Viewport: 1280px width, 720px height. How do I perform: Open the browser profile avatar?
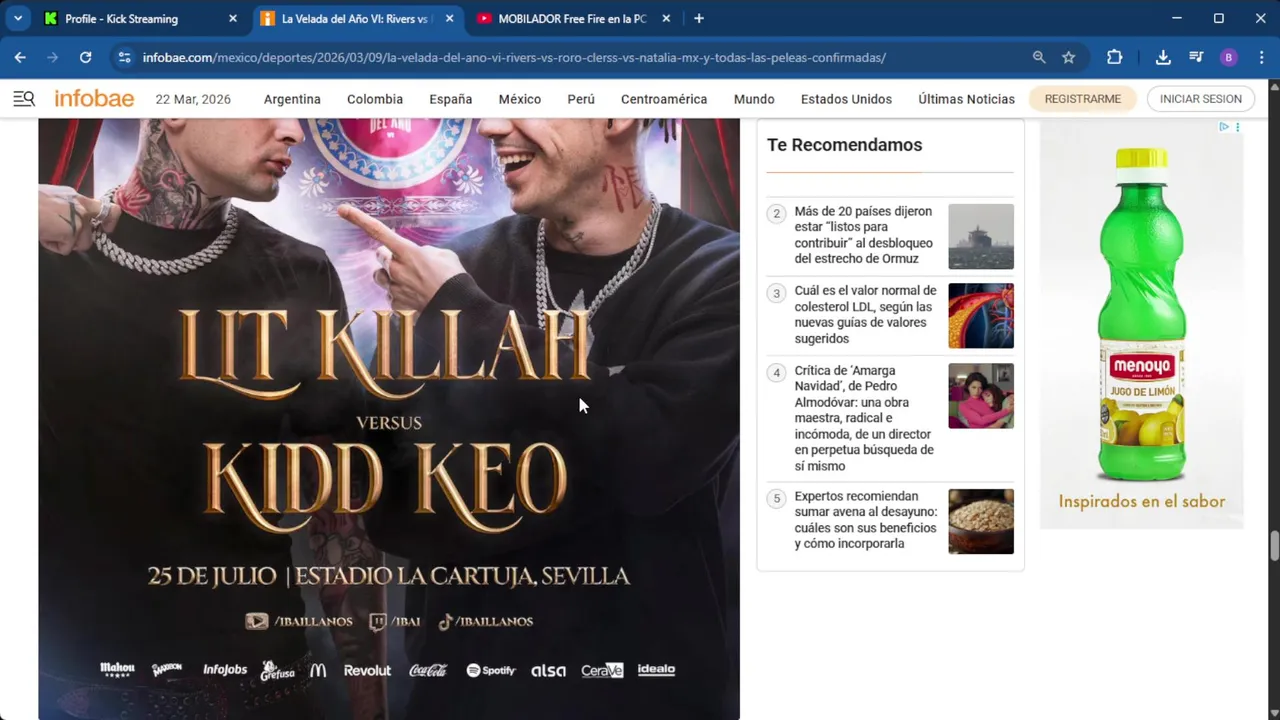click(1229, 58)
